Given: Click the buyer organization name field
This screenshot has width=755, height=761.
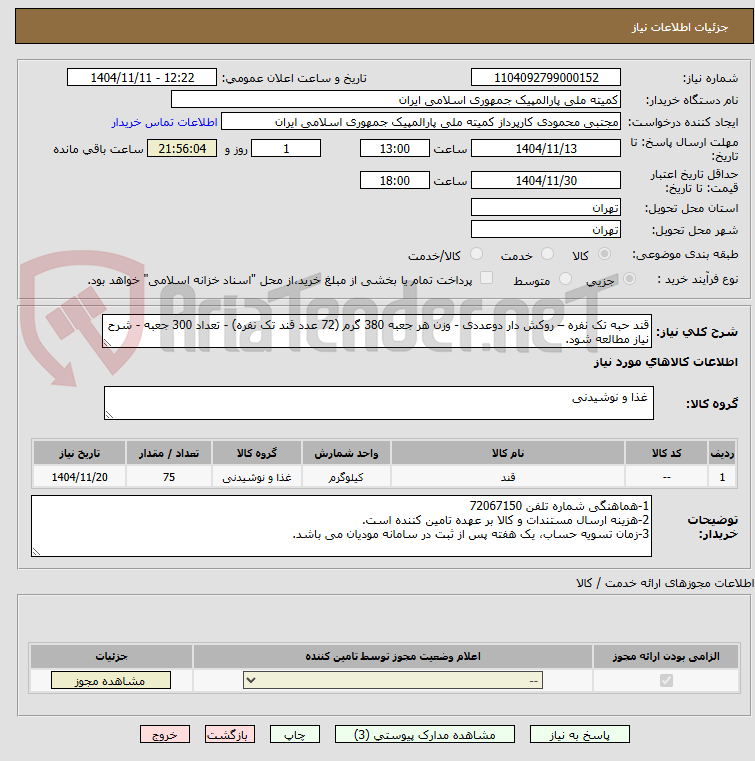Looking at the screenshot, I should [395, 100].
